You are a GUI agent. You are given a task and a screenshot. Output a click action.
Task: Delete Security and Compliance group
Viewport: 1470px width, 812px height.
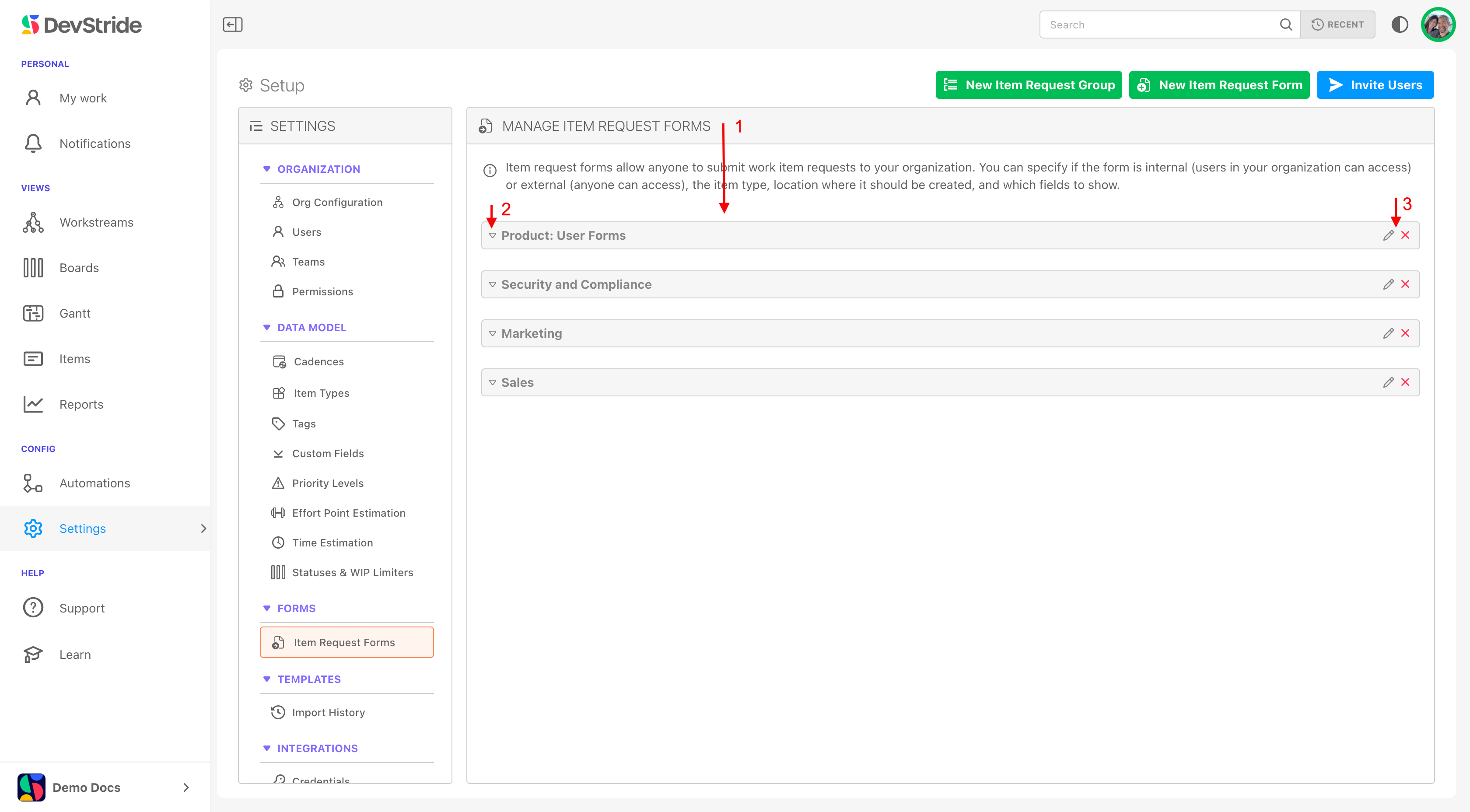1406,284
